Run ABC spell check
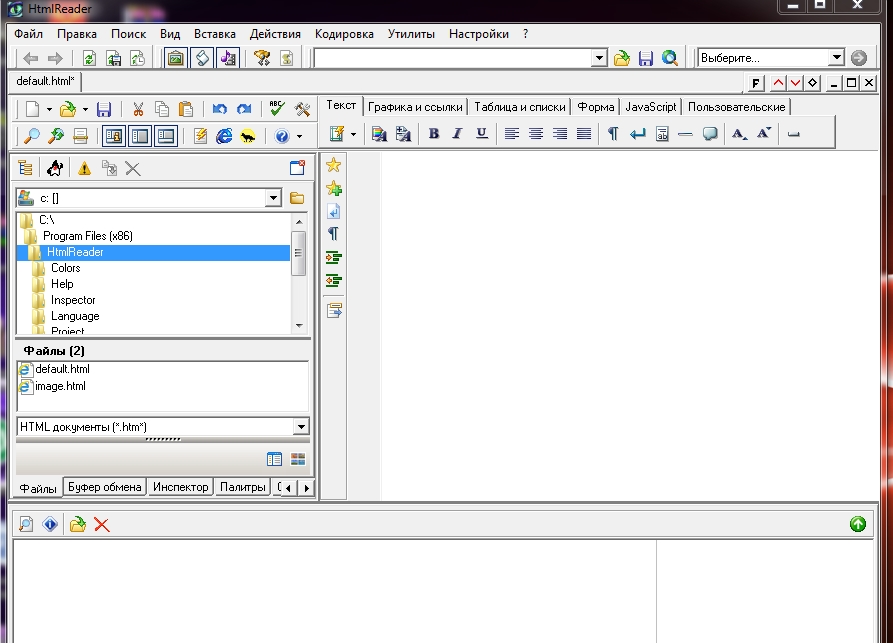Image resolution: width=893 pixels, height=643 pixels. point(277,109)
